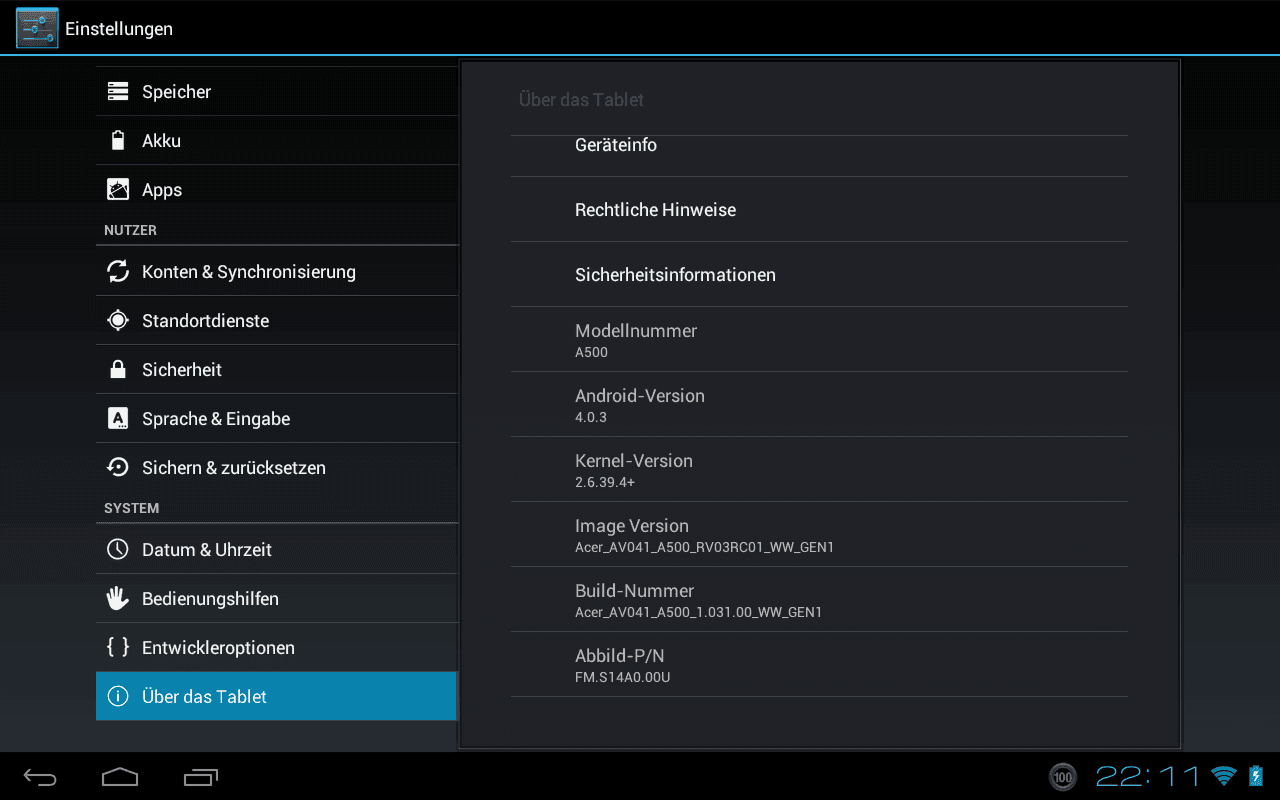Tap the Android-Version row
This screenshot has height=800, width=1280.
(819, 405)
